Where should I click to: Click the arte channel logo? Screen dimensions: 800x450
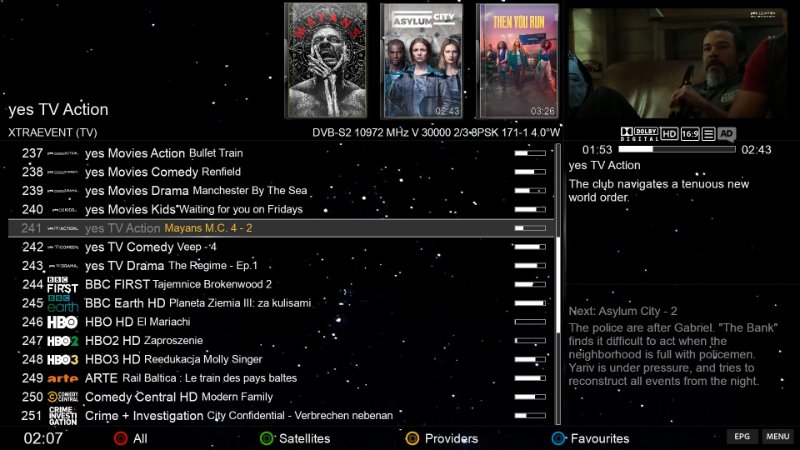click(62, 378)
